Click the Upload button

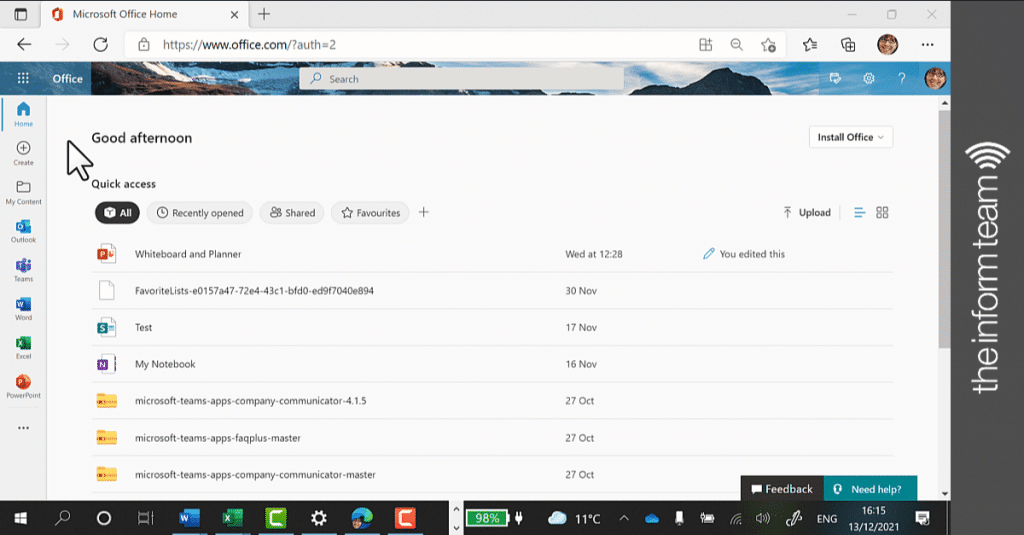807,212
